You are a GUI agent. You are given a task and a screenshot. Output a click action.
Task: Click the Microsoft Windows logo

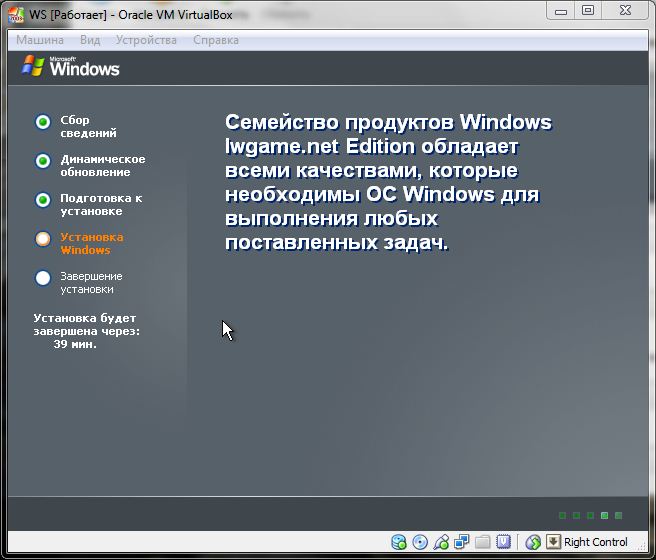coord(70,67)
